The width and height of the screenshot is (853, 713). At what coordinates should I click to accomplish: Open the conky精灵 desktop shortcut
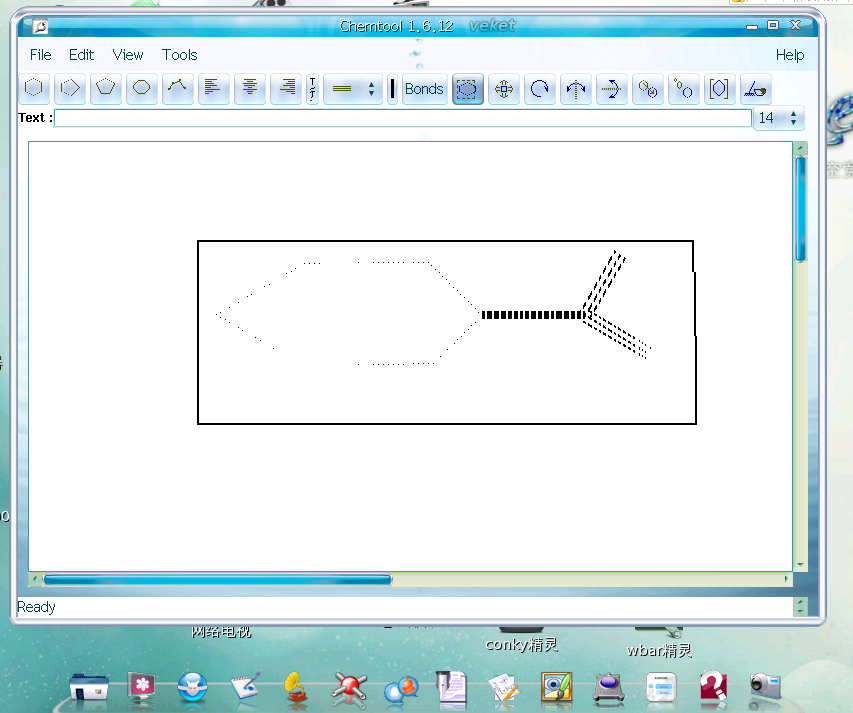[521, 644]
